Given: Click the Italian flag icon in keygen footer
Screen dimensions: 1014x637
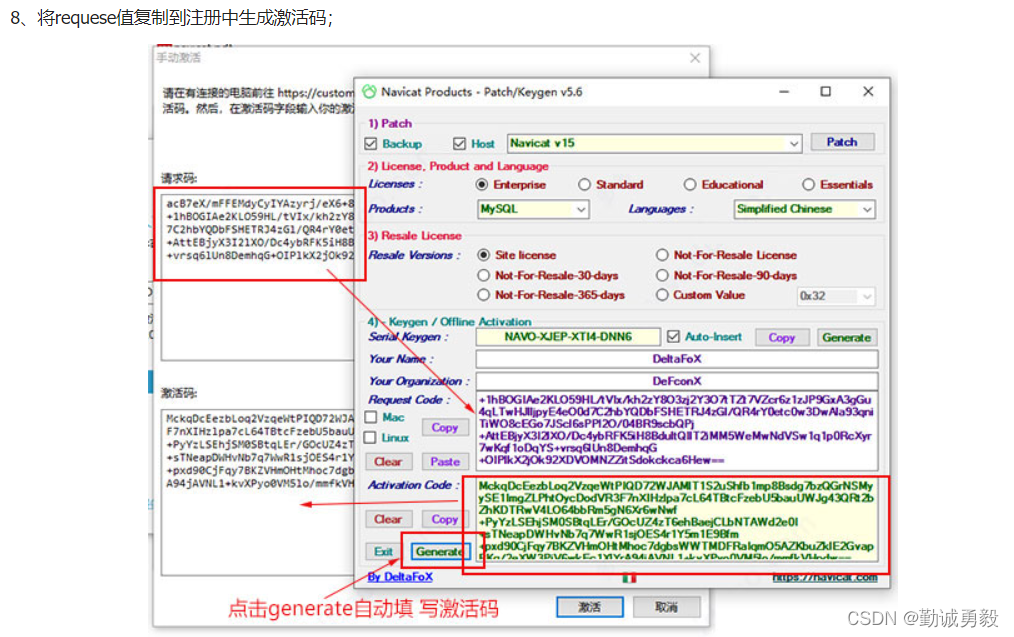Looking at the screenshot, I should click(x=629, y=578).
